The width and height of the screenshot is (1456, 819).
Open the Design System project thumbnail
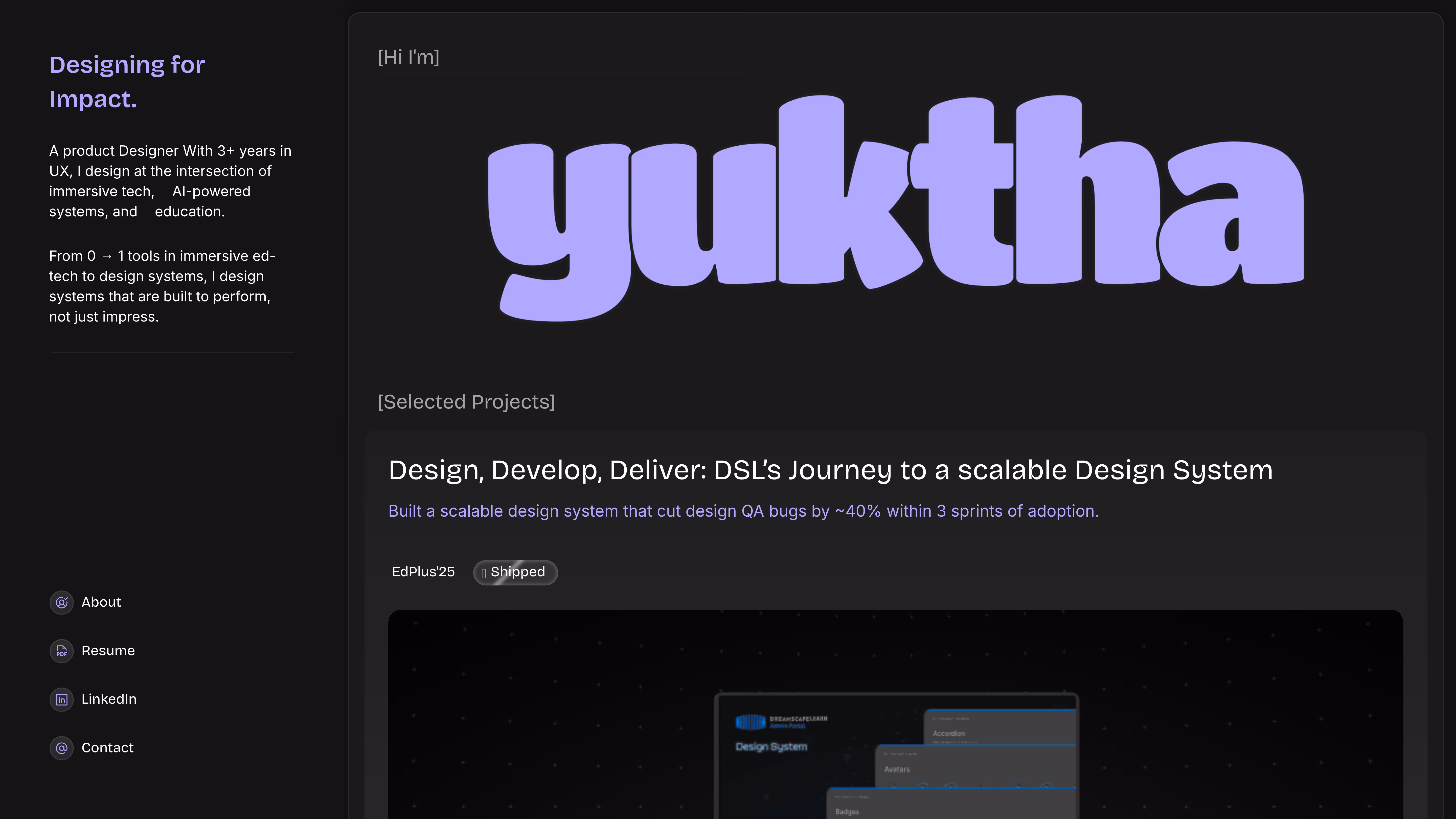(895, 714)
